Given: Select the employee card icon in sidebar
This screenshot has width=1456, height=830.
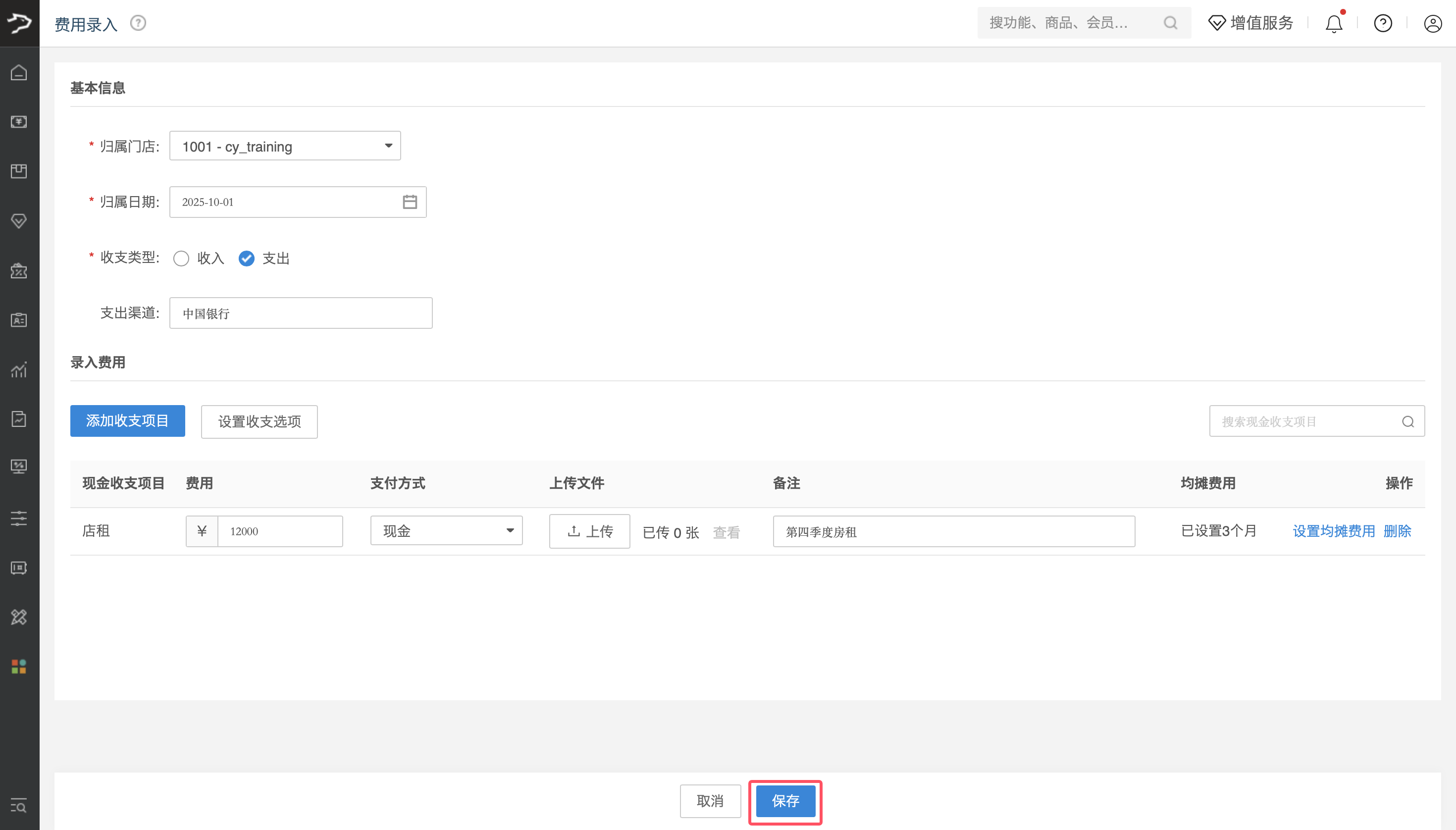Looking at the screenshot, I should (x=19, y=320).
